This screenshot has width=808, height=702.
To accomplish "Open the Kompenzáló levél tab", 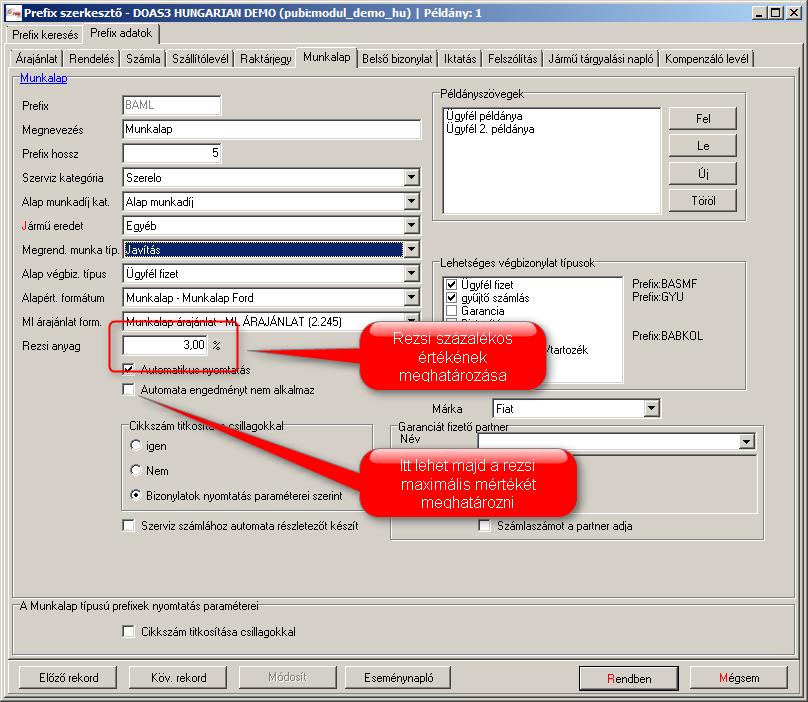I will point(706,59).
